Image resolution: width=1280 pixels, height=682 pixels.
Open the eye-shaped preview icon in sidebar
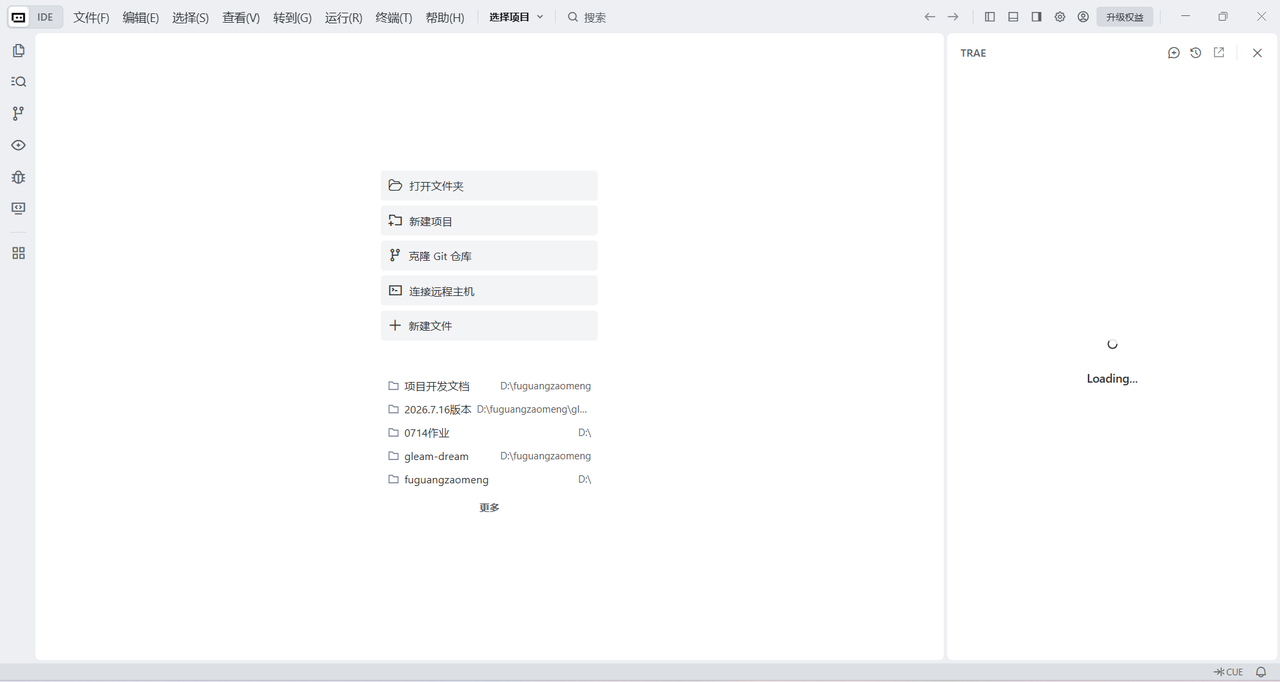point(18,145)
